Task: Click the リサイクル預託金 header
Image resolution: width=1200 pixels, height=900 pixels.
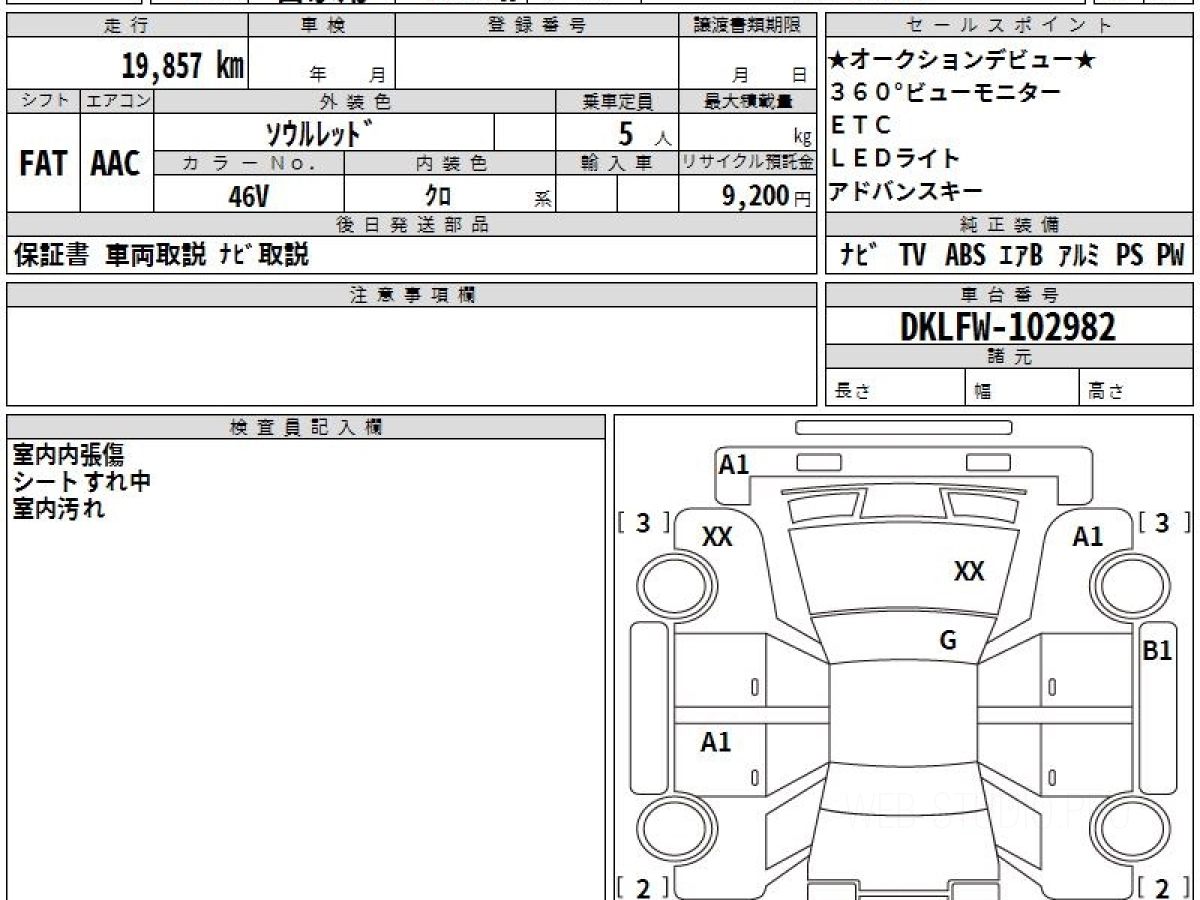Action: pyautogui.click(x=748, y=163)
